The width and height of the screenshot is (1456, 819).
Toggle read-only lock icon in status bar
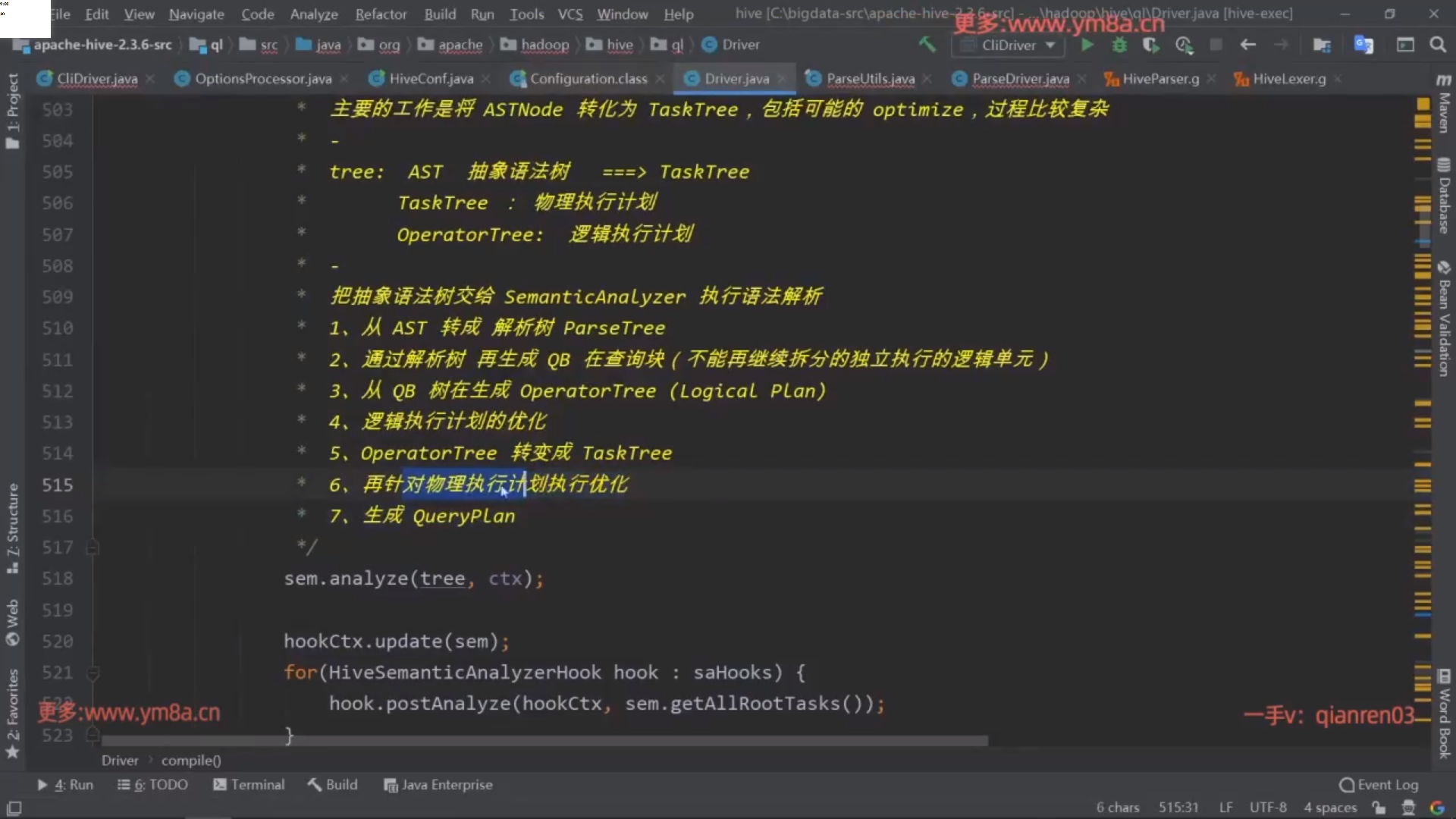1379,808
